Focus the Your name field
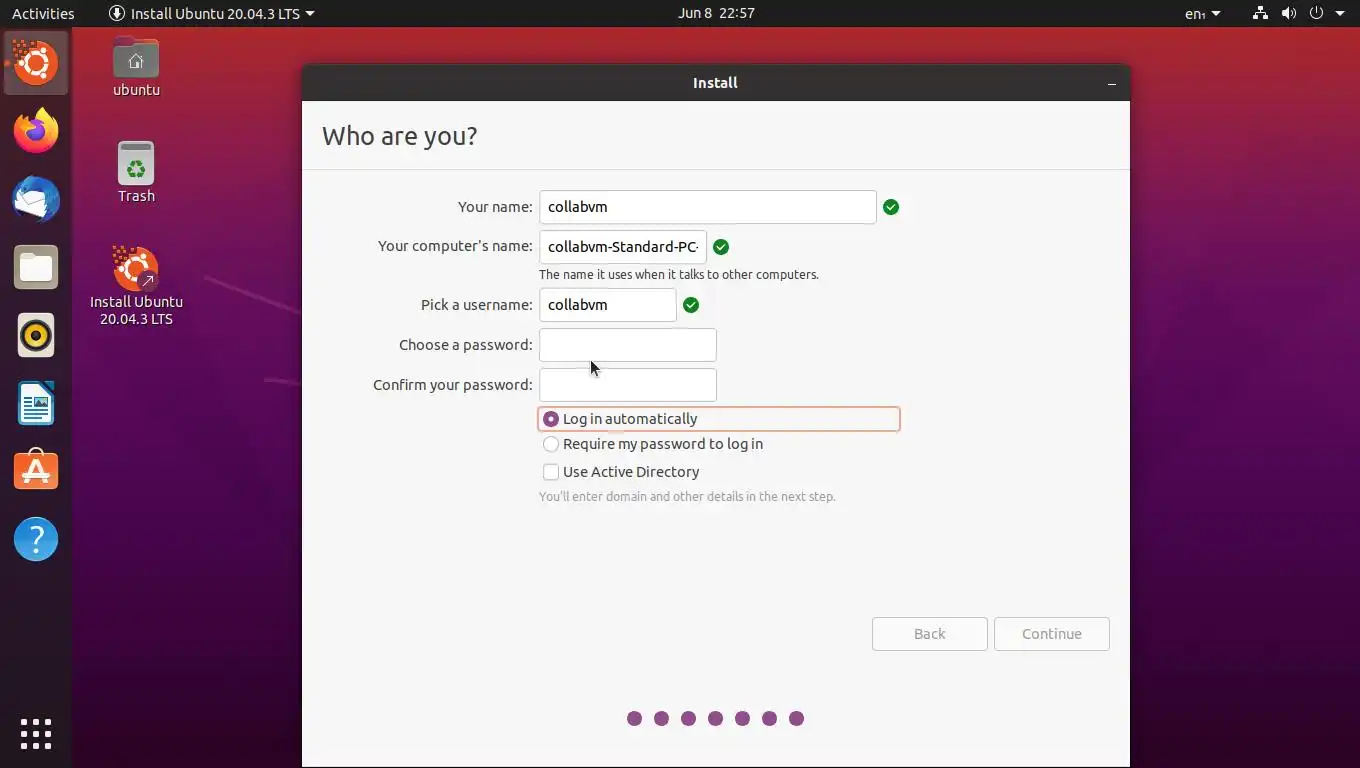Image resolution: width=1360 pixels, height=768 pixels. (708, 207)
